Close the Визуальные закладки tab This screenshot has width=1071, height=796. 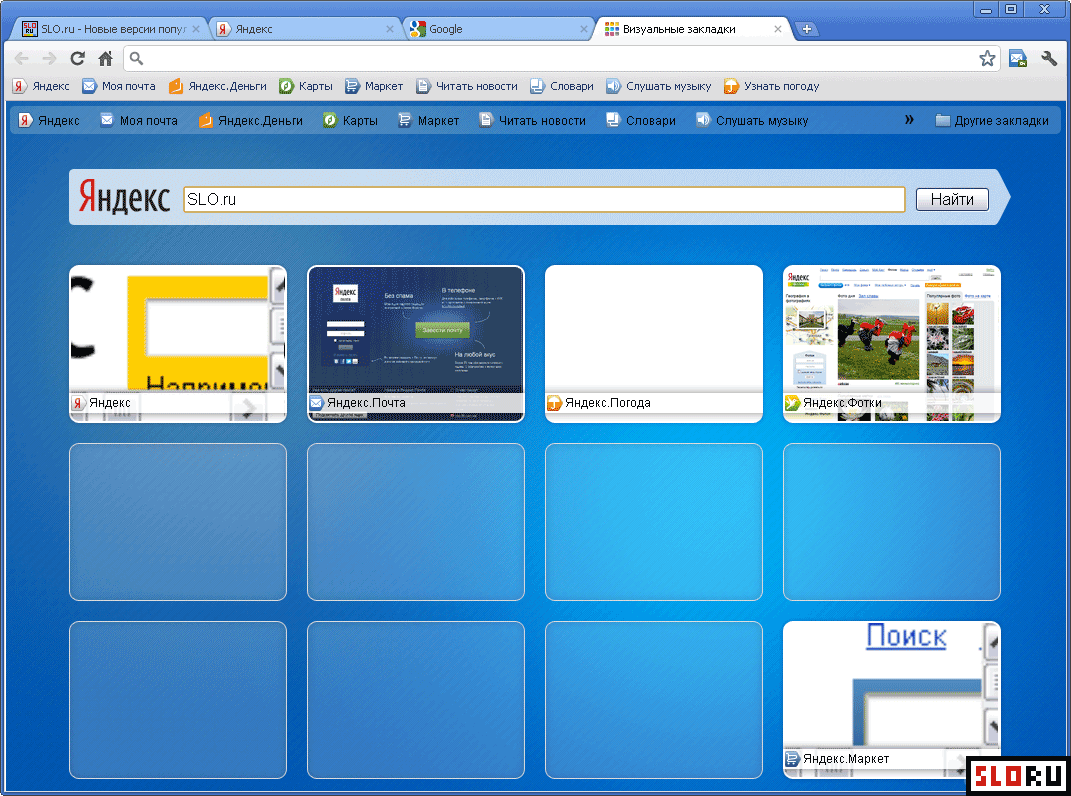pyautogui.click(x=778, y=29)
